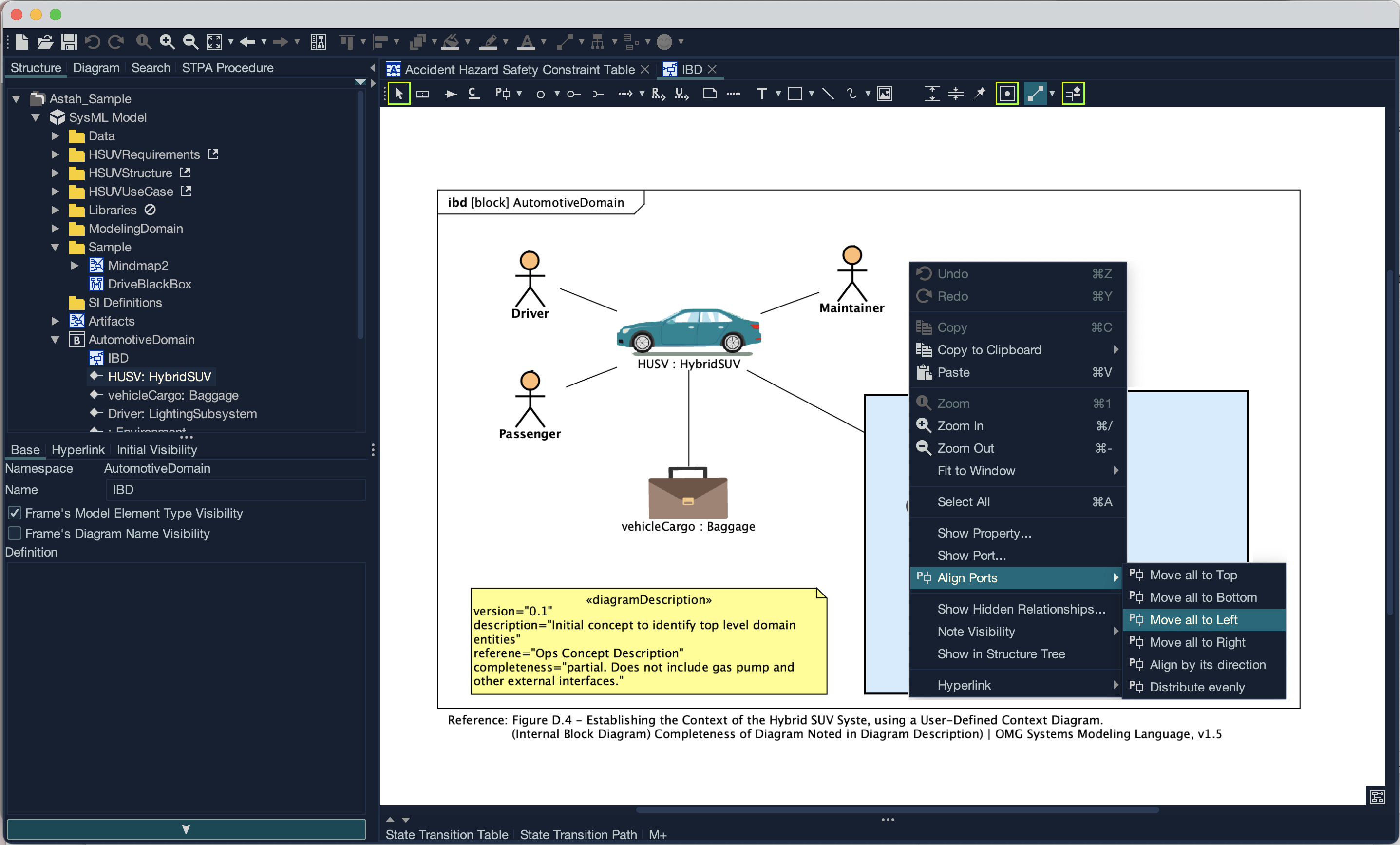Select the Note tool icon
This screenshot has width=1400, height=845.
[x=710, y=94]
